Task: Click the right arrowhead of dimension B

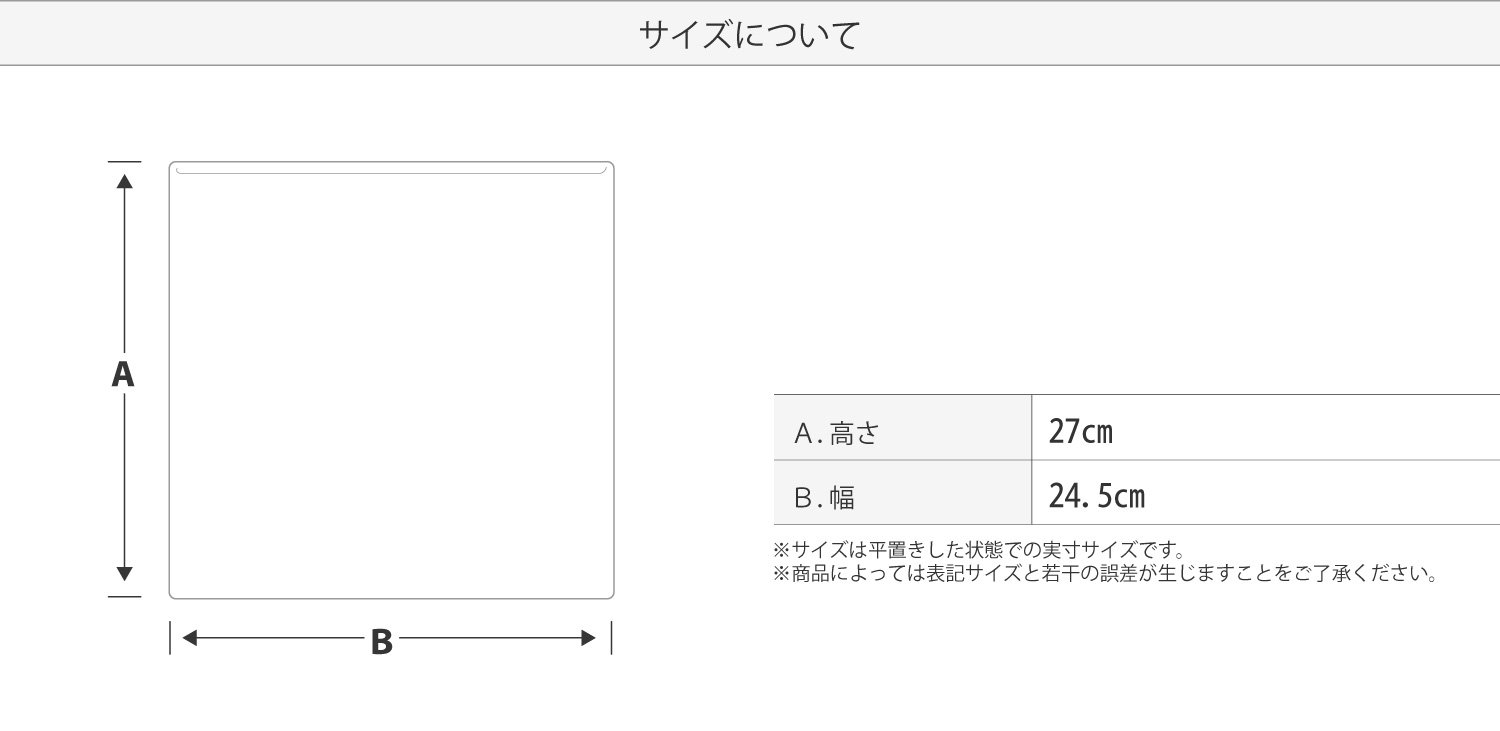Action: coord(588,638)
